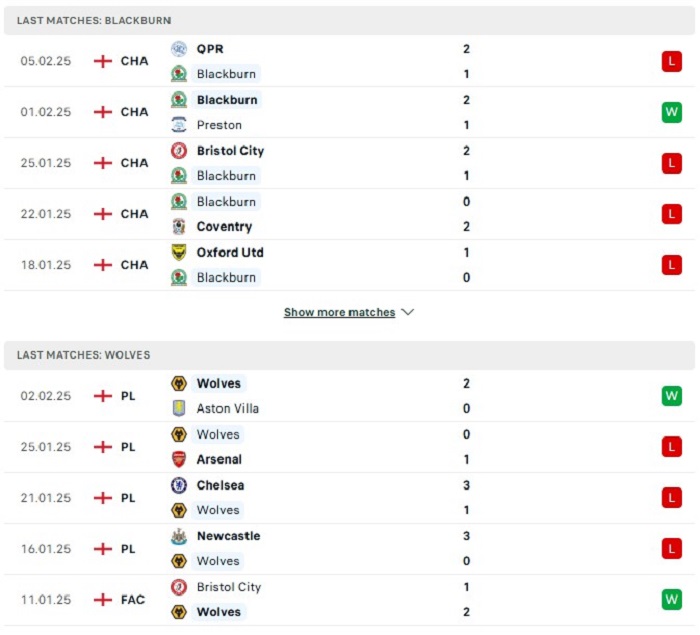Open the Blackburn vs Coventry match row date
Image resolution: width=700 pixels, height=635 pixels.
46,214
